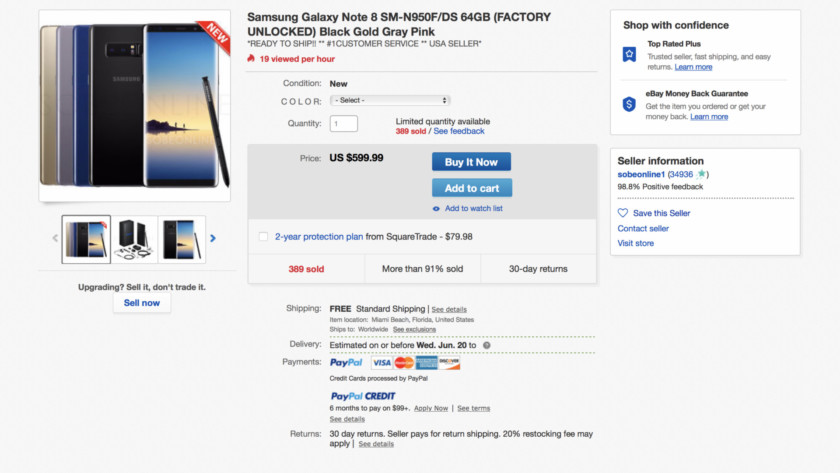Click the Contact seller link
840x473 pixels.
click(x=643, y=228)
